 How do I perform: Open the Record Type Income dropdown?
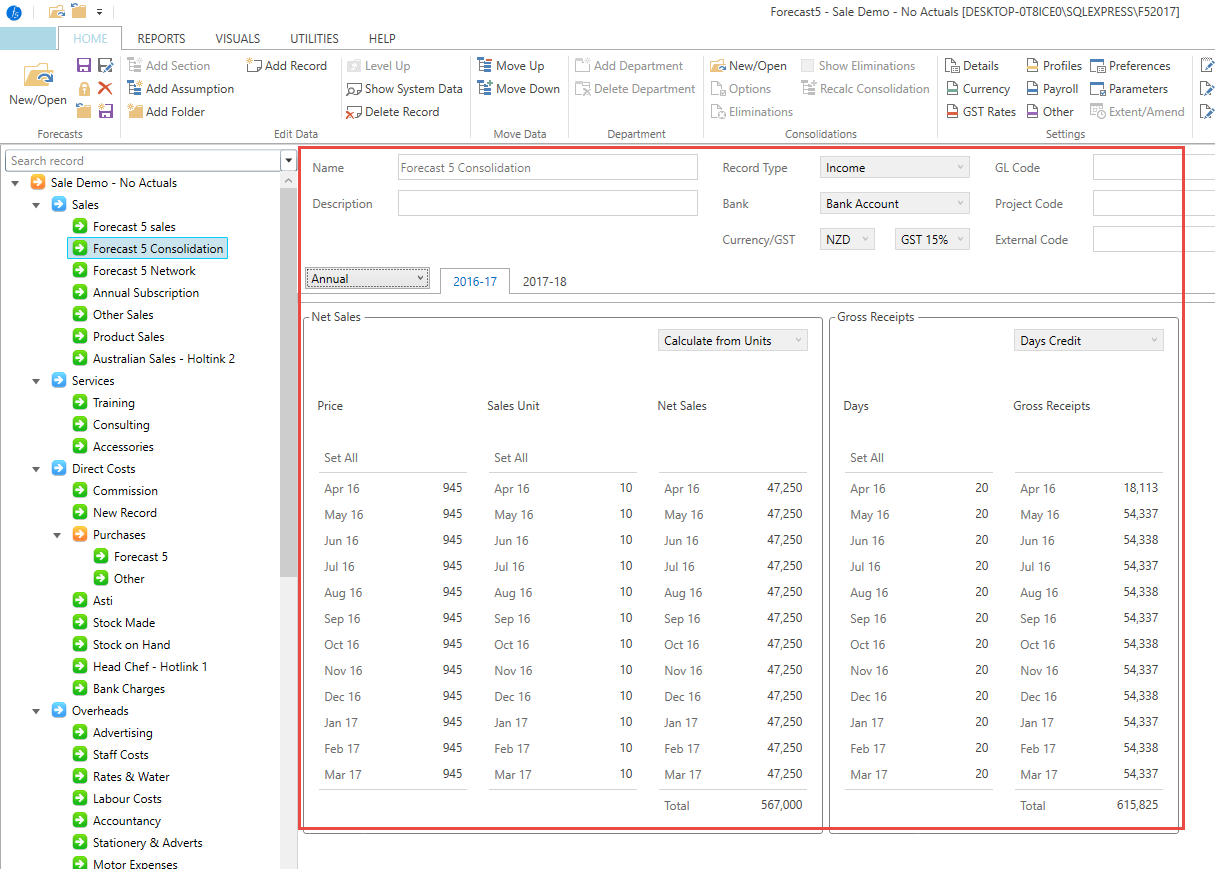click(x=894, y=168)
